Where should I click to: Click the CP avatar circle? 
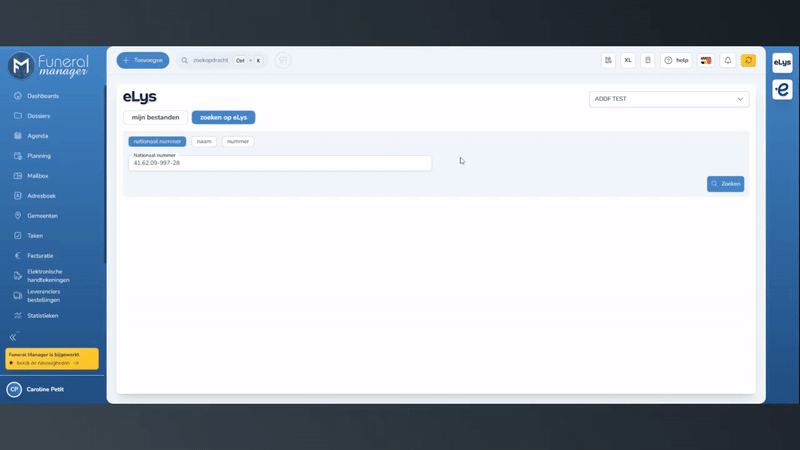coord(14,389)
